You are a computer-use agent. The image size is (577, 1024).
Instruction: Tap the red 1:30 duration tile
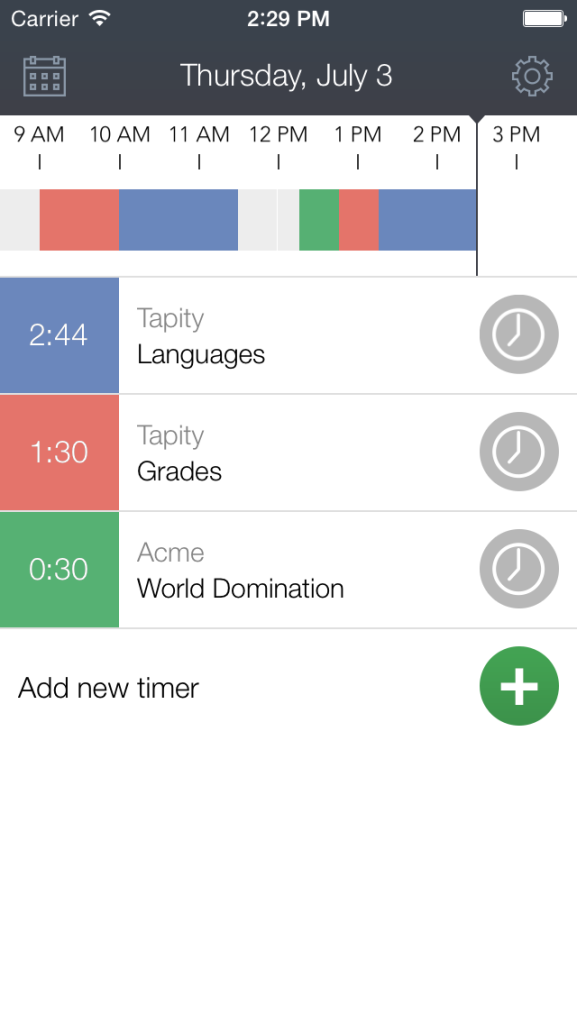pos(59,452)
